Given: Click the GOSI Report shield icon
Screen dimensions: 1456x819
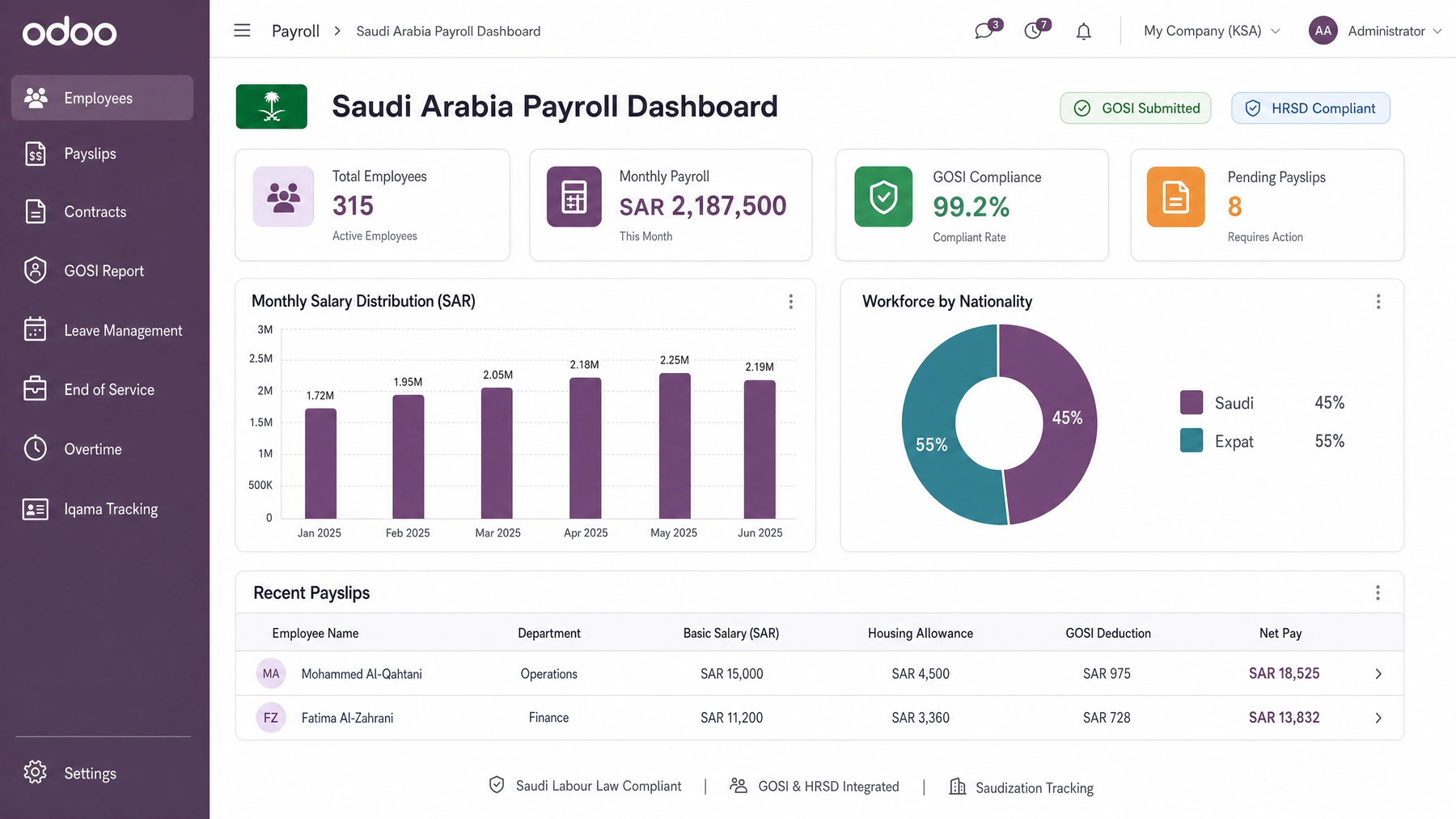Looking at the screenshot, I should click(x=36, y=270).
